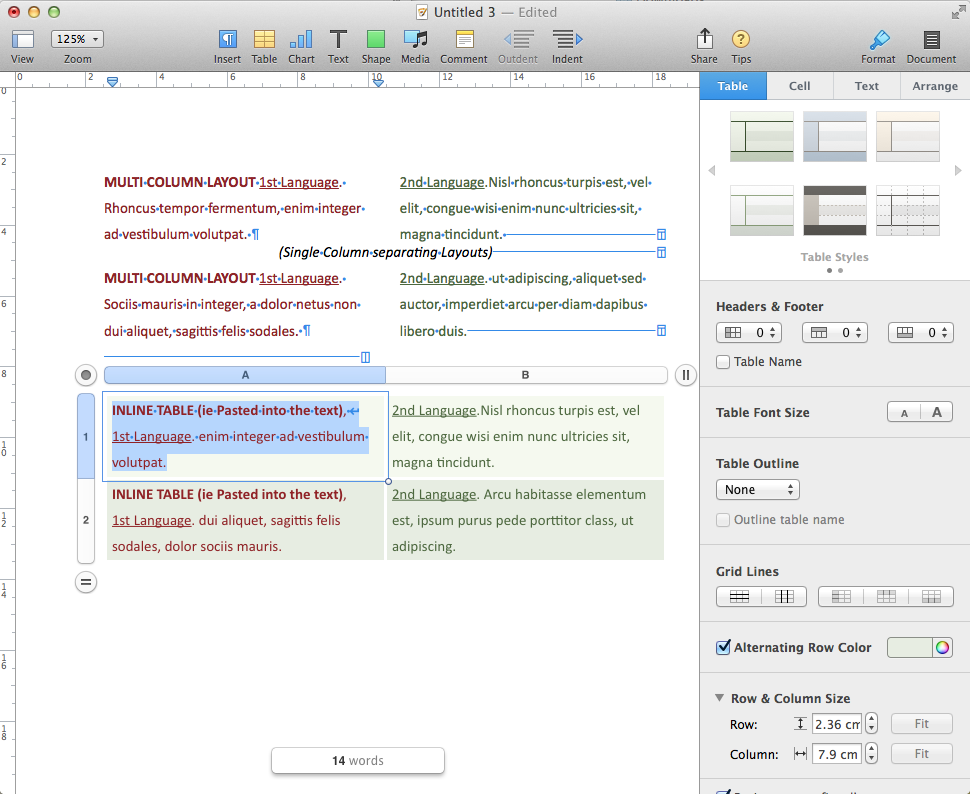Choose the blue-gray table style thumbnail
This screenshot has height=794, width=970.
(835, 137)
